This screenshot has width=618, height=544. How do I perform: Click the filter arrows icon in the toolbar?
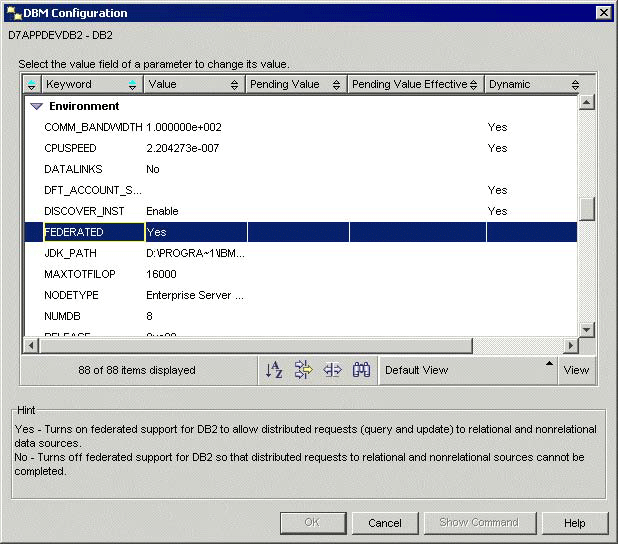coord(303,370)
